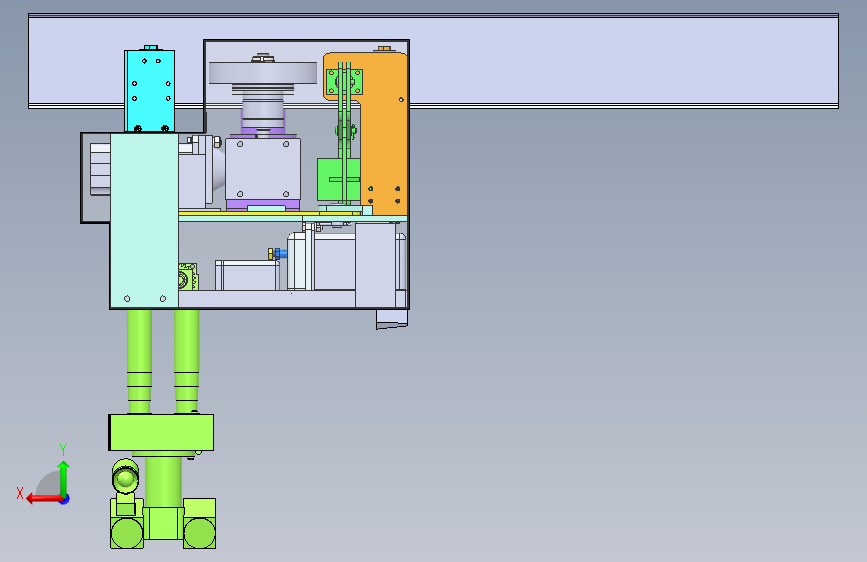Select the gray finned motor on the left
The height and width of the screenshot is (562, 867).
(100, 169)
